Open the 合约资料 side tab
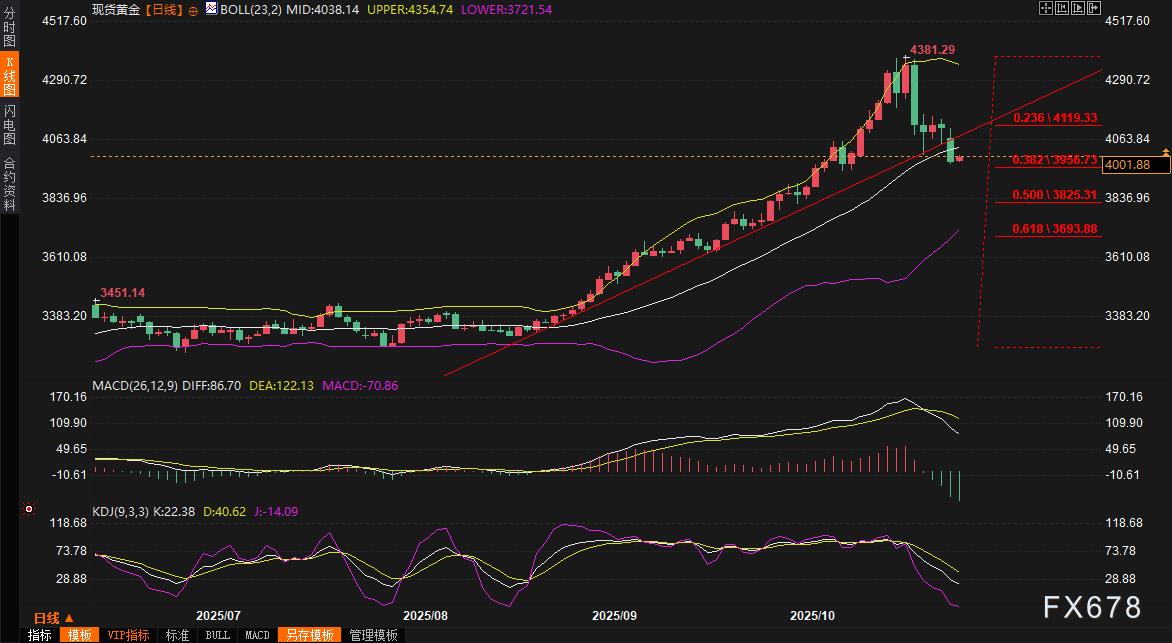The width and height of the screenshot is (1172, 643). click(x=9, y=183)
